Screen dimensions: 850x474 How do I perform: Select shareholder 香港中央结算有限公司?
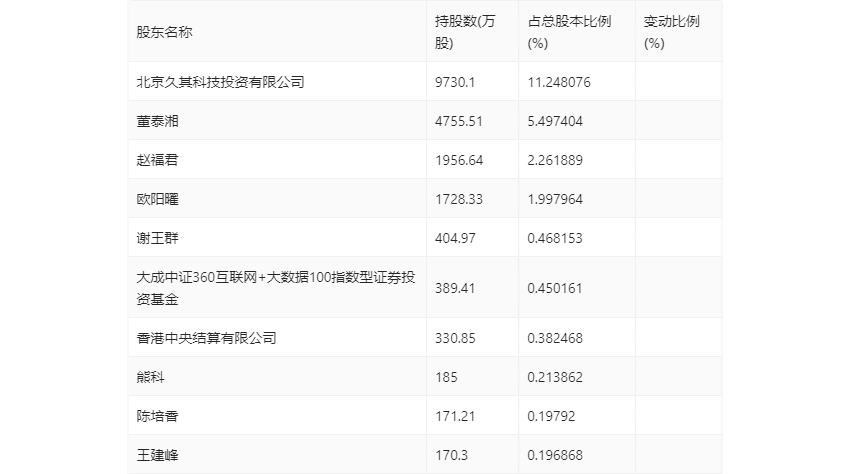[x=206, y=338]
